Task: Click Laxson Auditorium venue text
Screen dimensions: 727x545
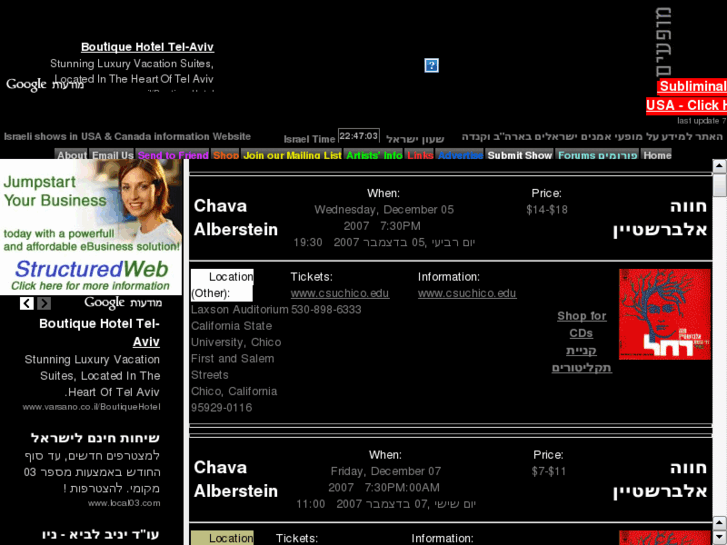Action: pos(240,309)
